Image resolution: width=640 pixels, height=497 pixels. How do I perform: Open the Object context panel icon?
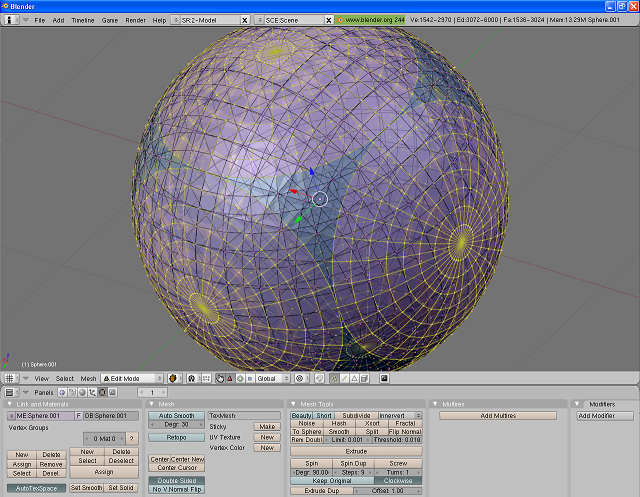click(92, 393)
